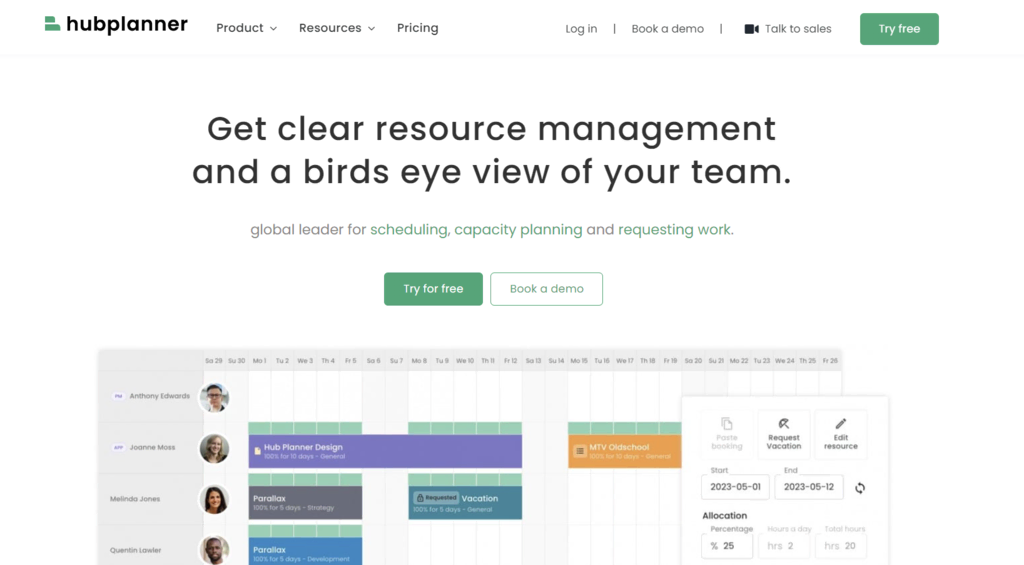Click Anthony Edwards' avatar photo

214,397
